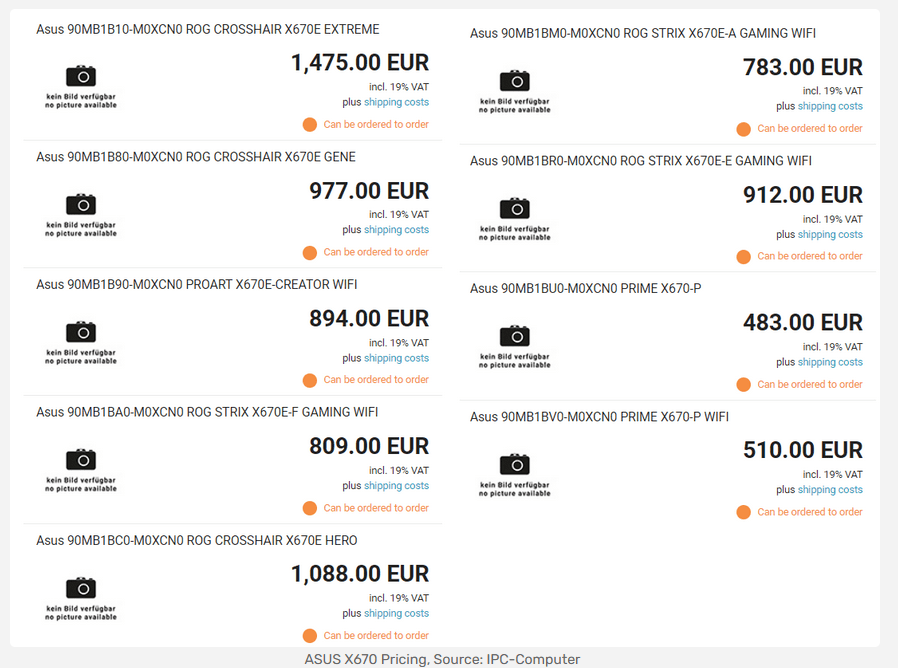This screenshot has height=668, width=898.
Task: Open shipping costs link under 977.00 EUR
Action: click(396, 230)
